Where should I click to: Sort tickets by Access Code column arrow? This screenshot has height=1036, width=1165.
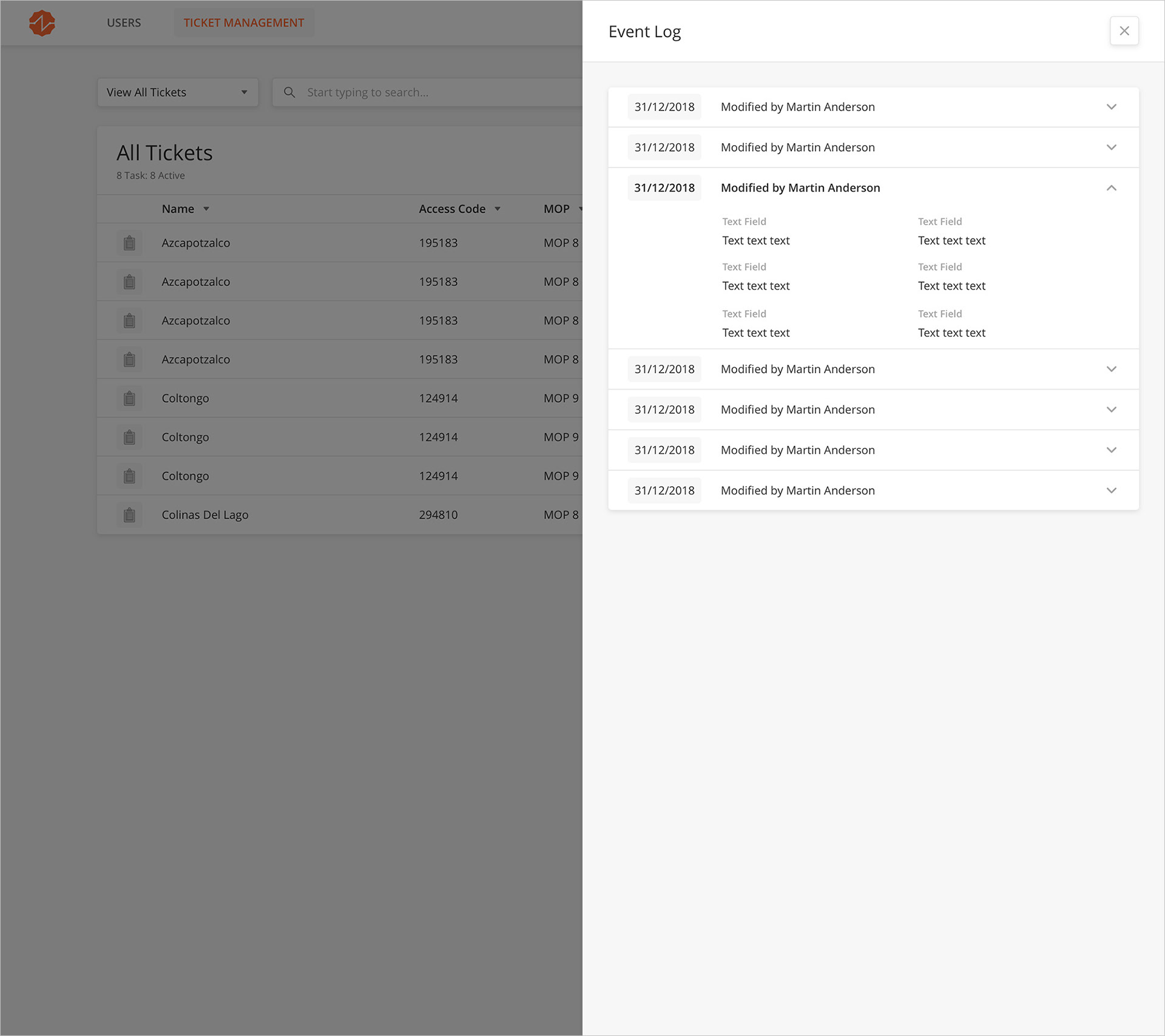click(498, 209)
